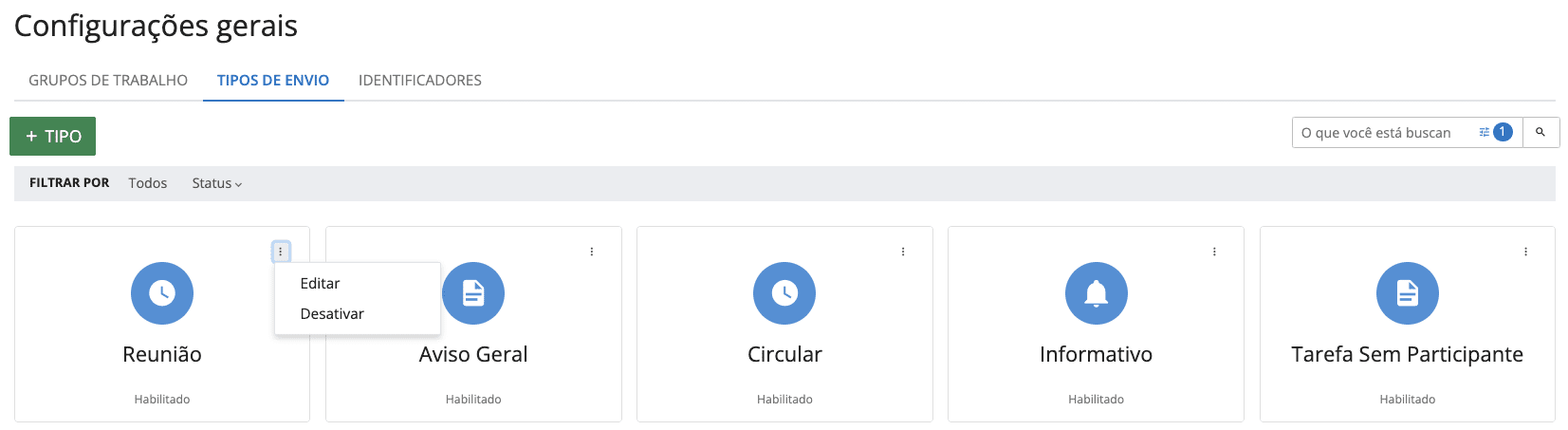Click the green + TIPO button
Viewport: 1568px width, 430px height.
(53, 136)
